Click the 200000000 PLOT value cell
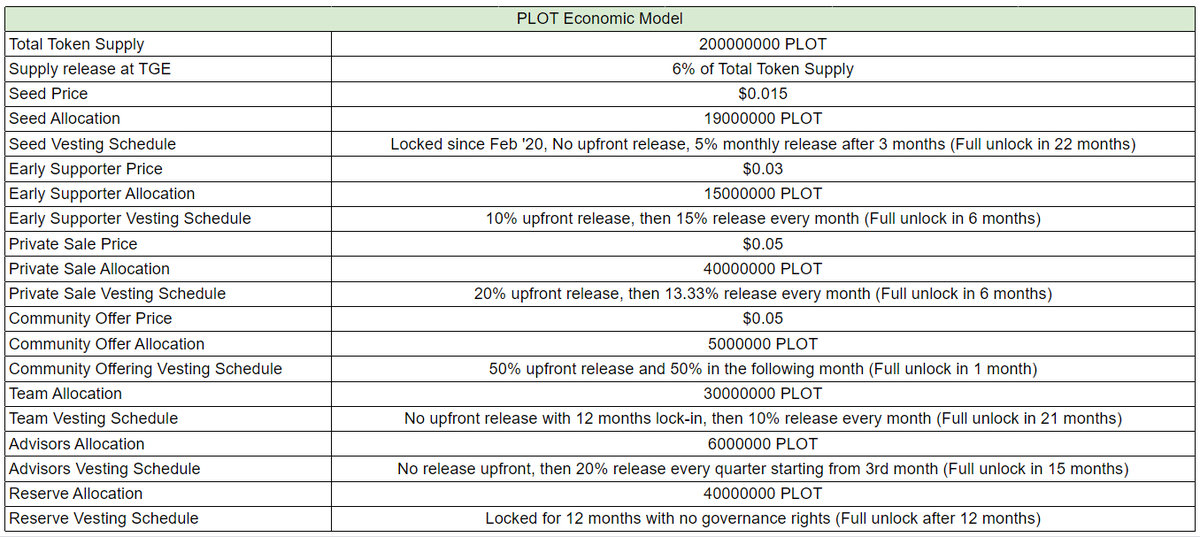This screenshot has height=537, width=1200. [762, 44]
